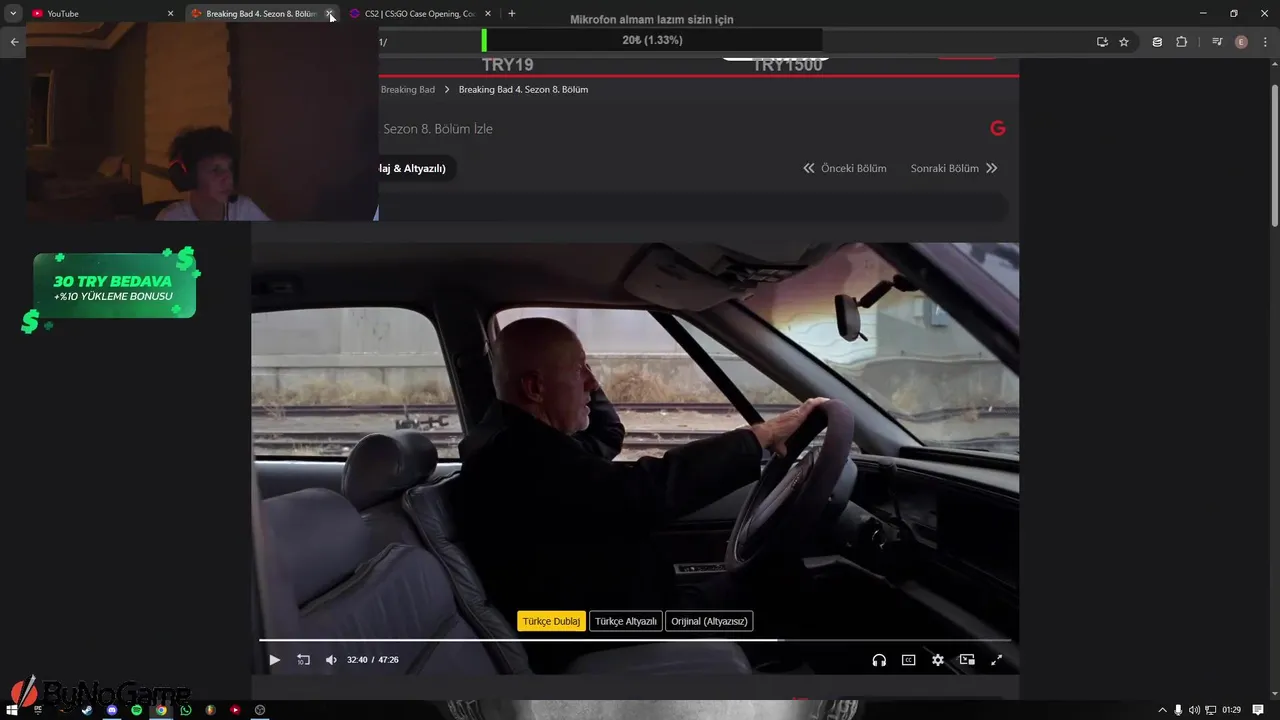Open the media controls music icon
1280x720 pixels.
click(x=1217, y=42)
